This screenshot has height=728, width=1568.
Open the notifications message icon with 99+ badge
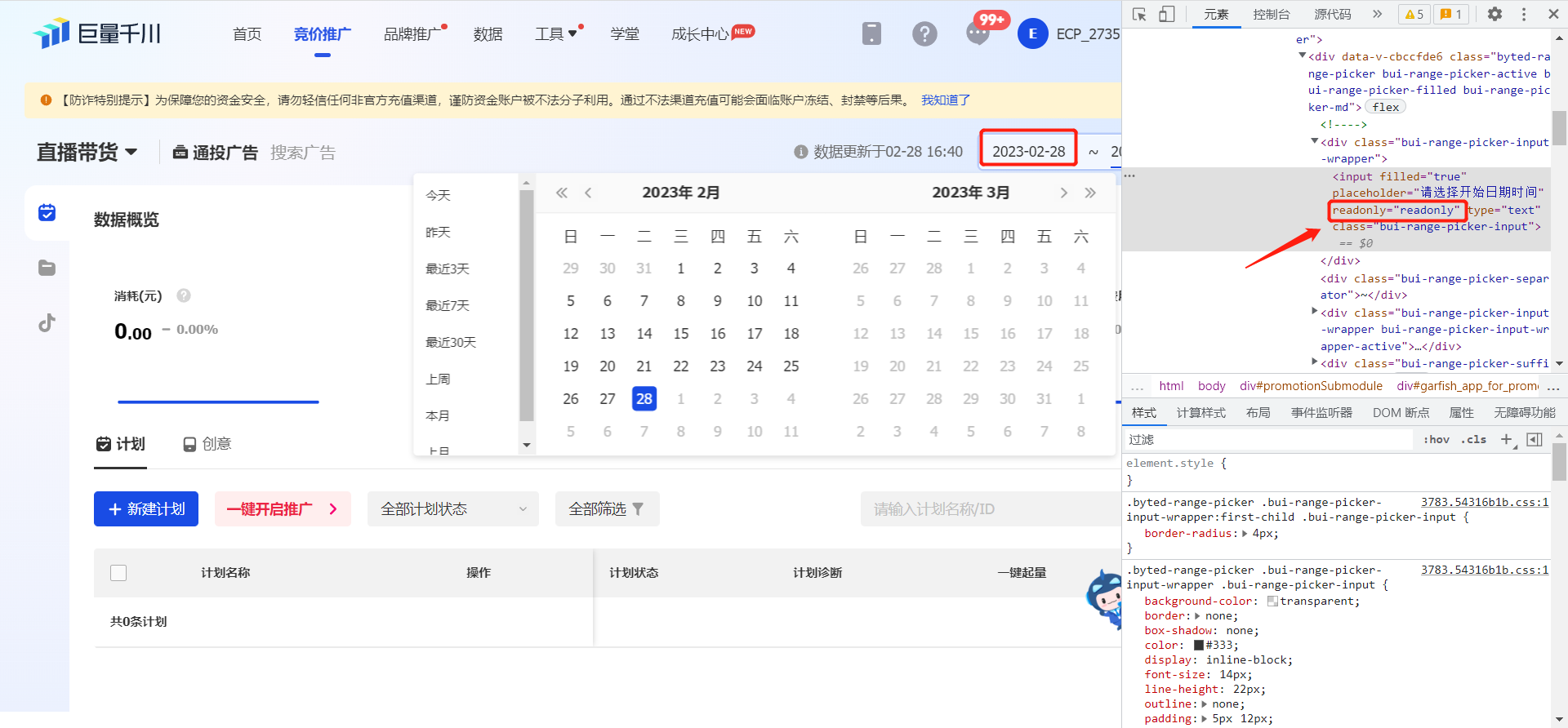(978, 33)
